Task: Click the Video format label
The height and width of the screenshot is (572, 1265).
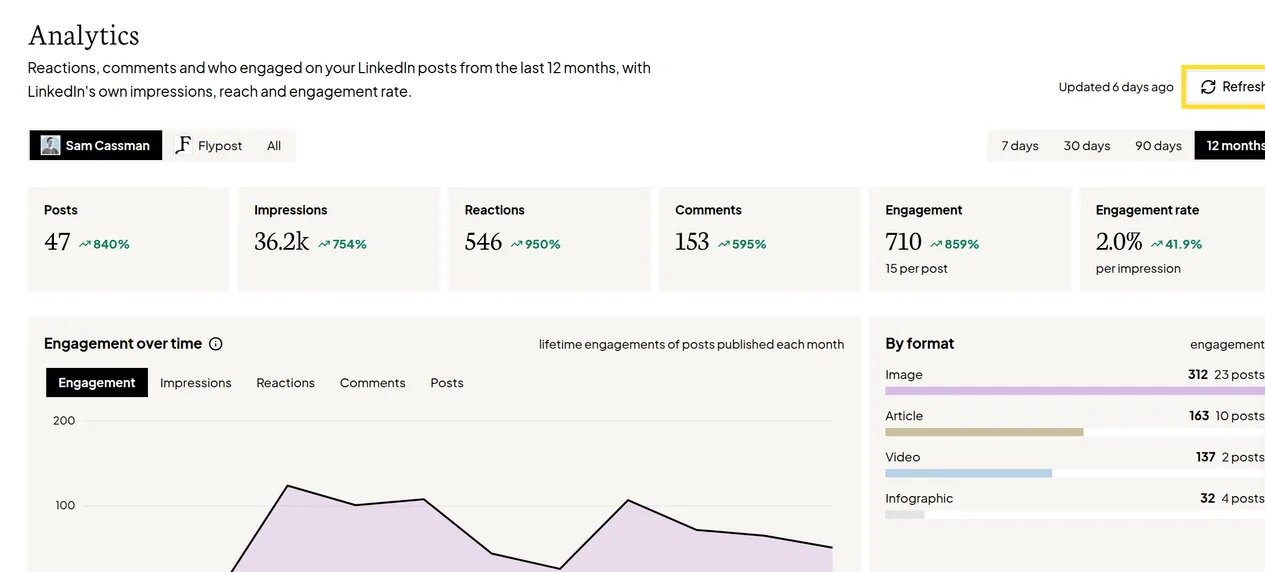Action: pos(902,457)
